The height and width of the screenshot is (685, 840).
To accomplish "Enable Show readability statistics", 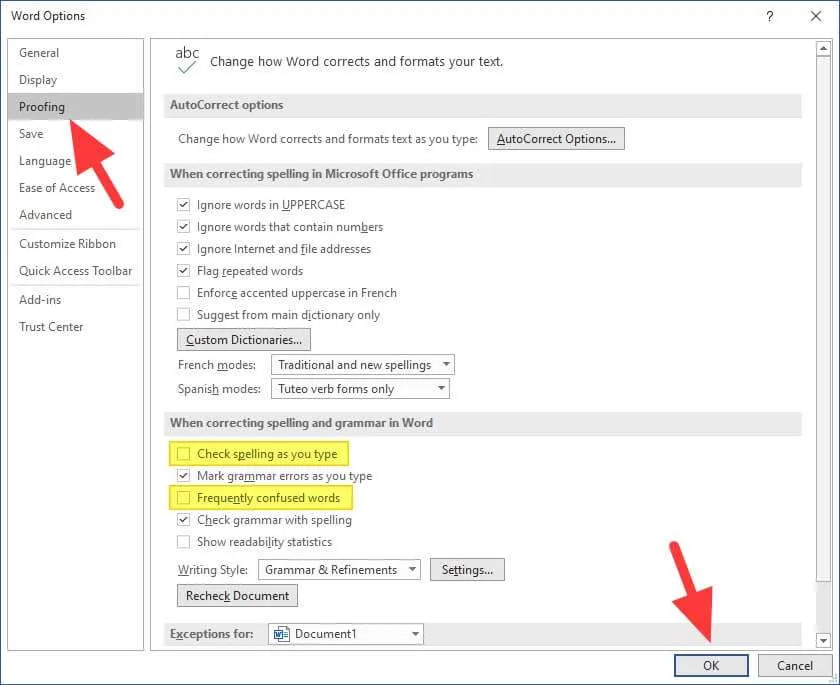I will click(183, 541).
